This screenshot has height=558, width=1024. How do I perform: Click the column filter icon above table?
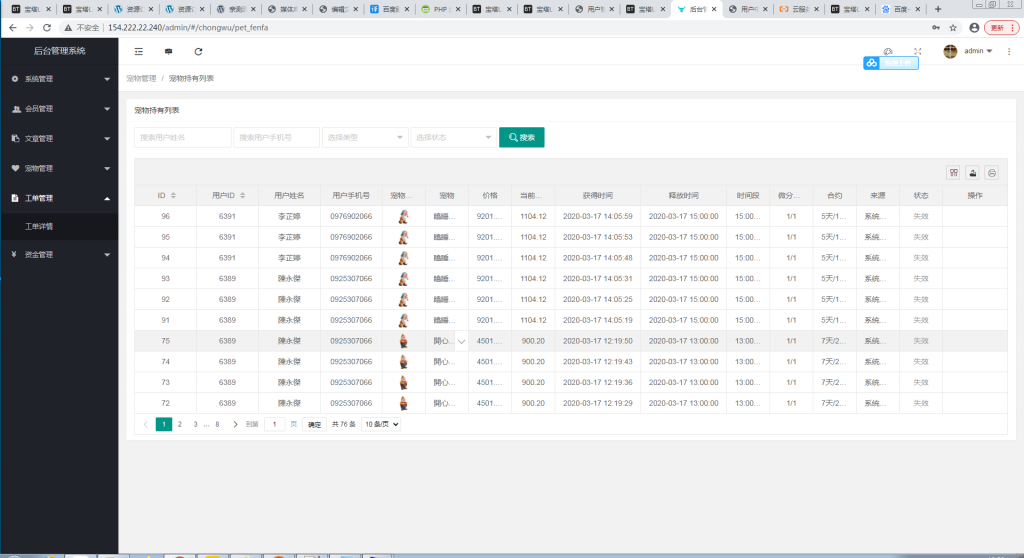pos(953,172)
